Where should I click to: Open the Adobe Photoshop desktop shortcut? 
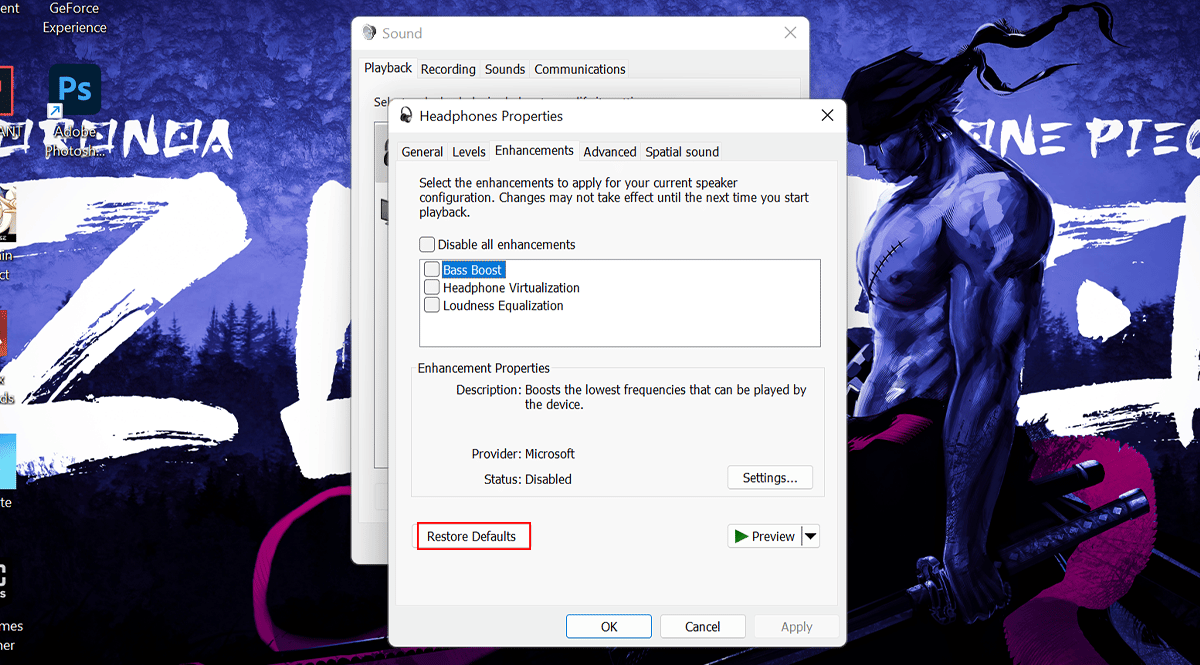coord(75,110)
